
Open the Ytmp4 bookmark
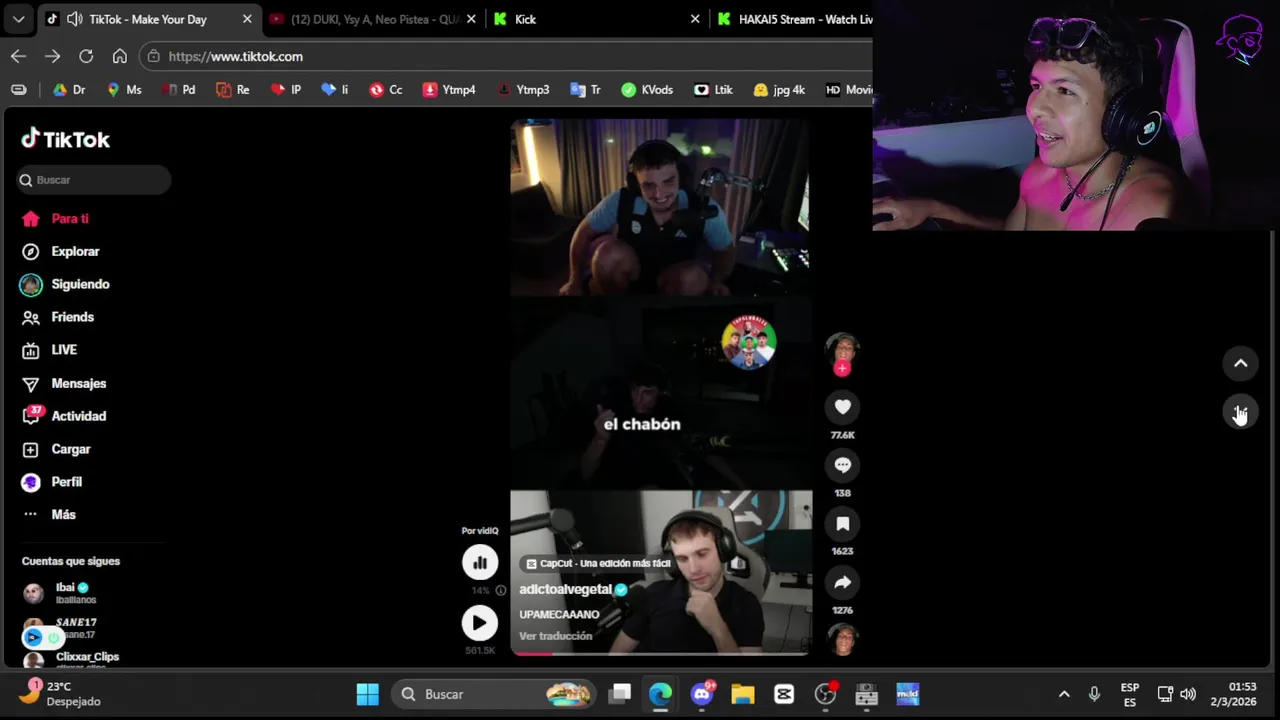point(449,90)
